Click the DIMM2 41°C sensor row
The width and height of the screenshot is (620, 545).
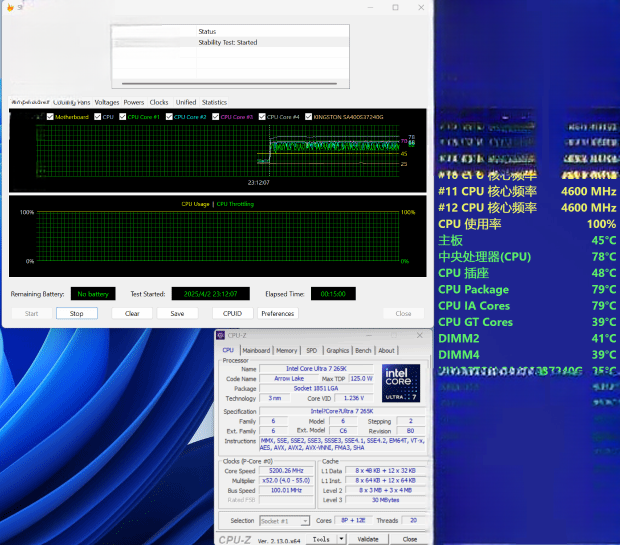tap(527, 339)
